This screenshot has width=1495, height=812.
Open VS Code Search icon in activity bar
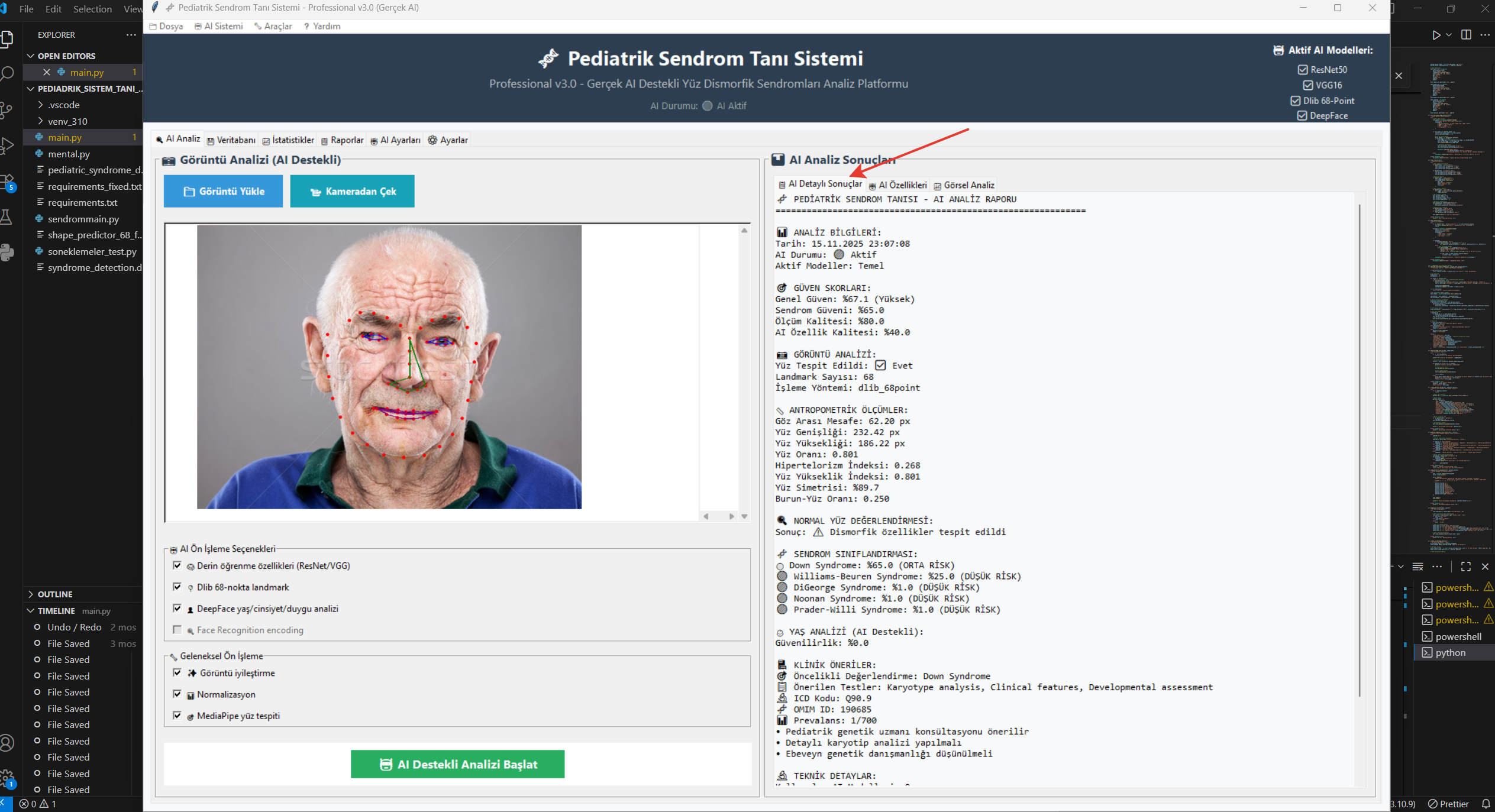pos(7,74)
